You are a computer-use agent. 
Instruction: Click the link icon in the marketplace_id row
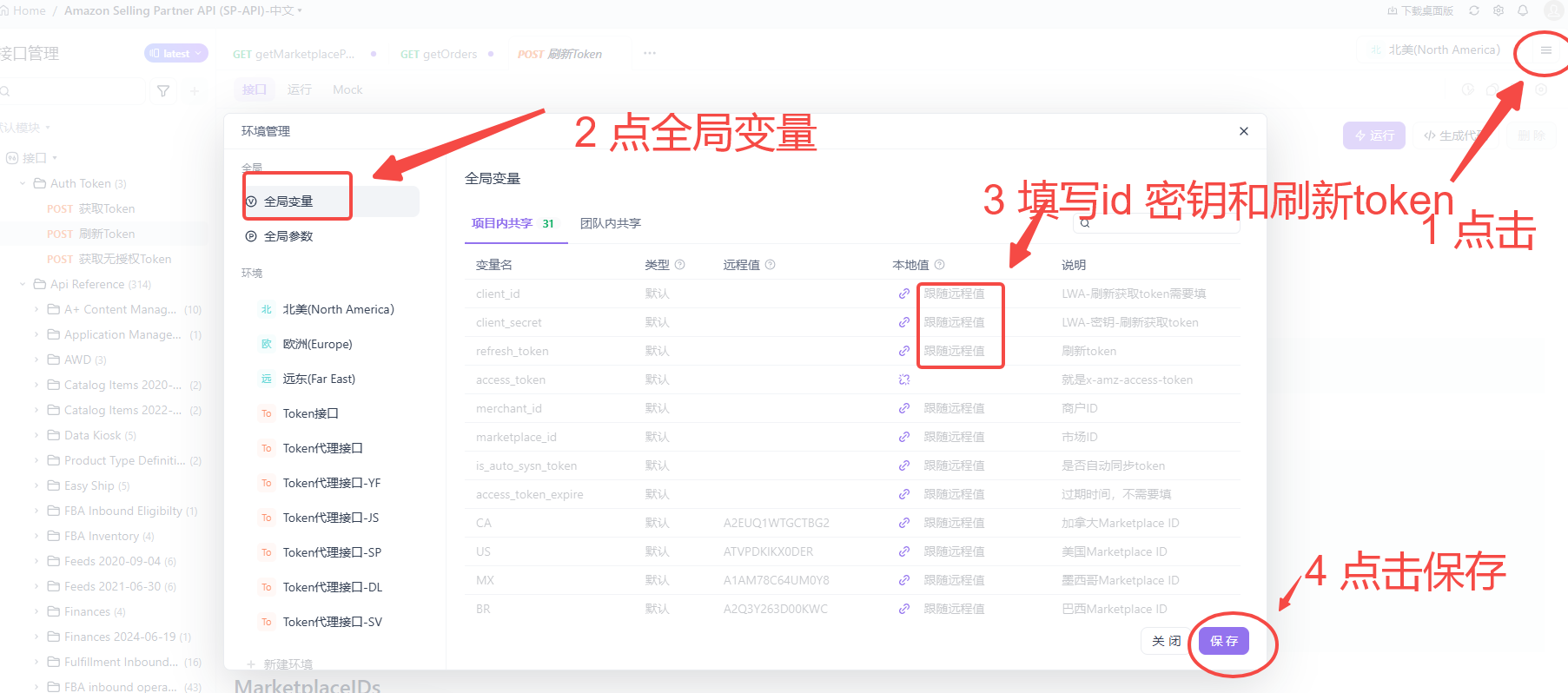904,437
